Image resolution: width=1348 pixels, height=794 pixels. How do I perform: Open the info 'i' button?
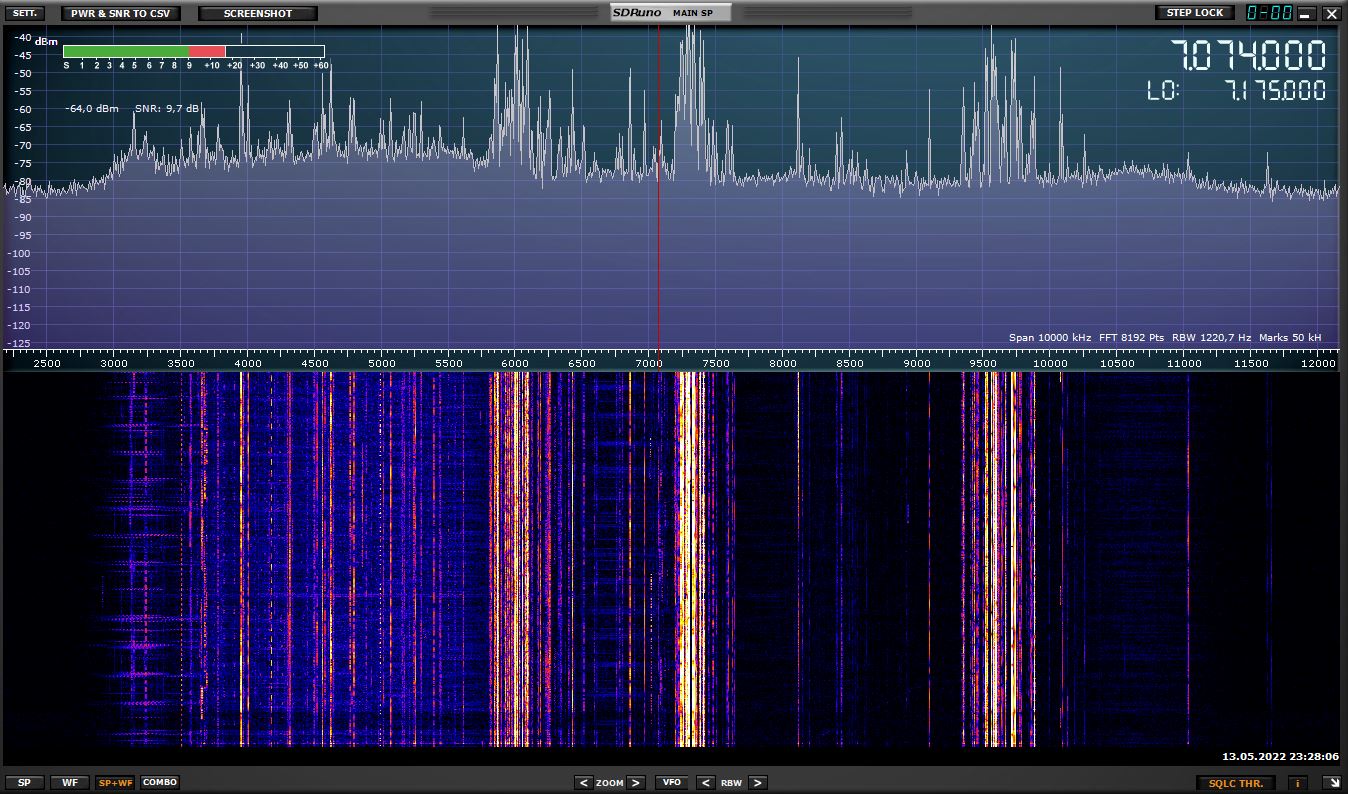(x=1299, y=783)
